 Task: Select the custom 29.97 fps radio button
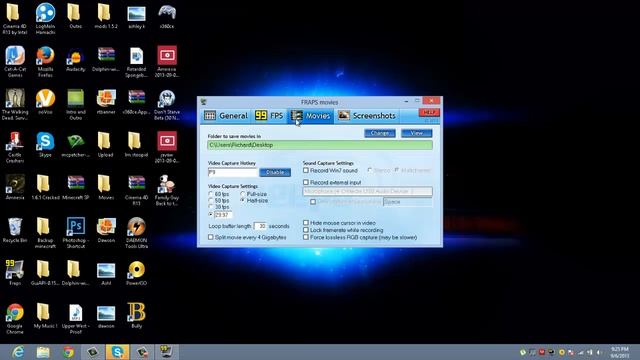coord(211,214)
